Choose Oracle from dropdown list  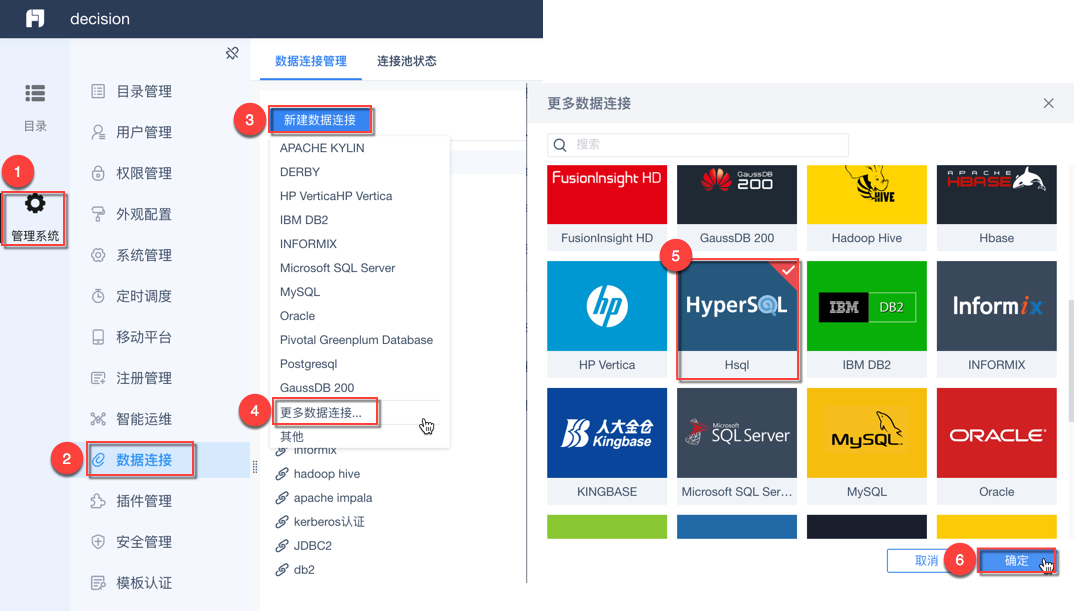297,316
